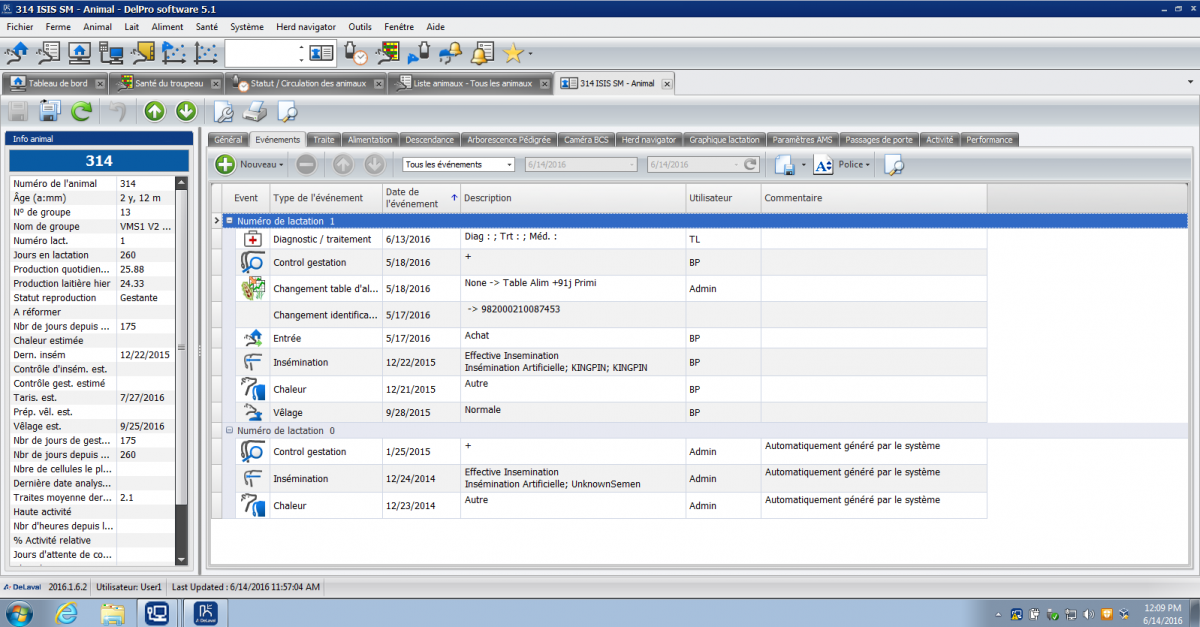Open the Herd navigator menu
Viewport: 1200px width, 627px height.
tap(305, 27)
